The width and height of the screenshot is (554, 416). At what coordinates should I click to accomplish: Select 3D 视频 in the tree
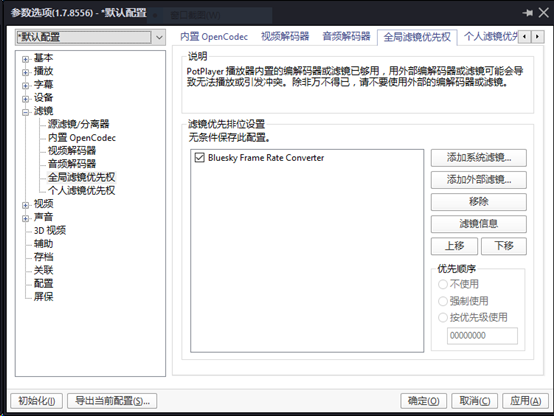[x=50, y=231]
